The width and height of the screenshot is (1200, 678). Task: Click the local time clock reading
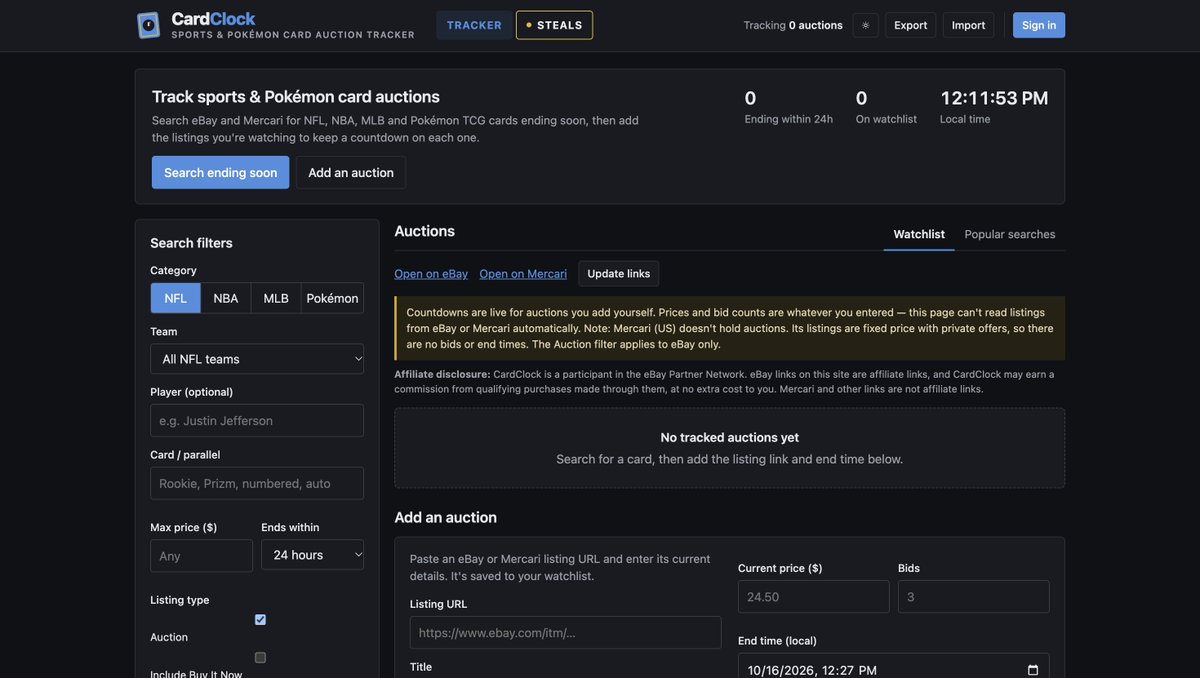pos(994,98)
